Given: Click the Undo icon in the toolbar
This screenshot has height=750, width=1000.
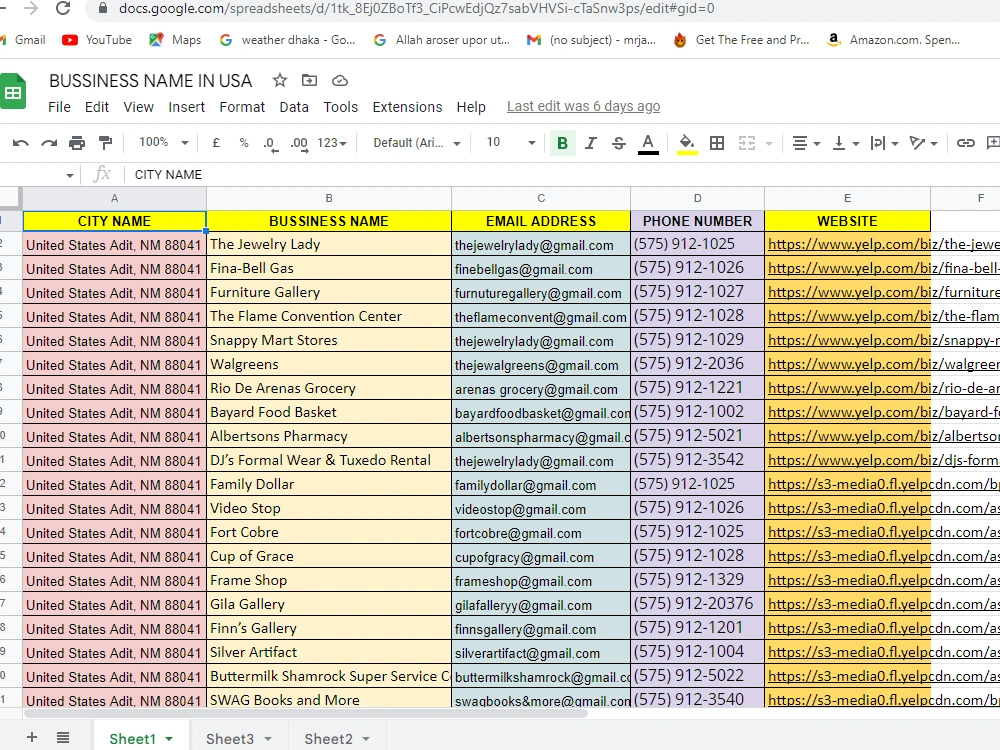Looking at the screenshot, I should [x=20, y=143].
